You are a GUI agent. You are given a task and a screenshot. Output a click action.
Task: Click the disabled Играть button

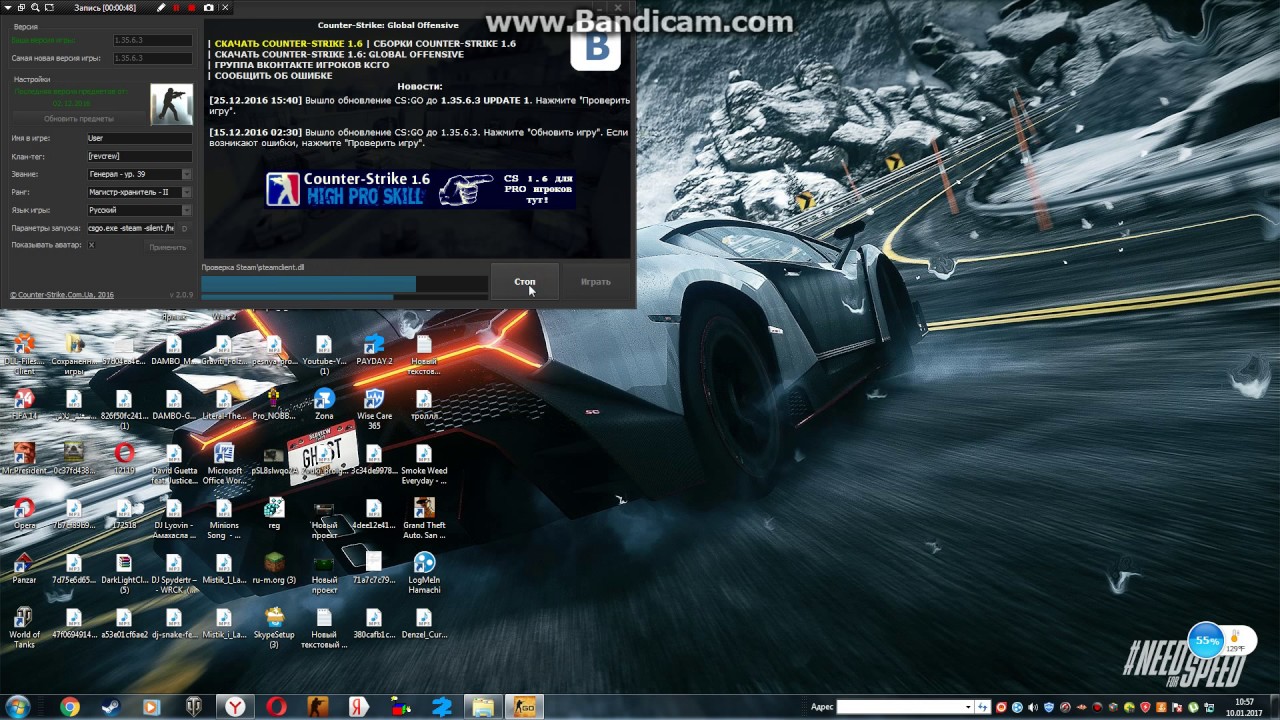click(595, 282)
